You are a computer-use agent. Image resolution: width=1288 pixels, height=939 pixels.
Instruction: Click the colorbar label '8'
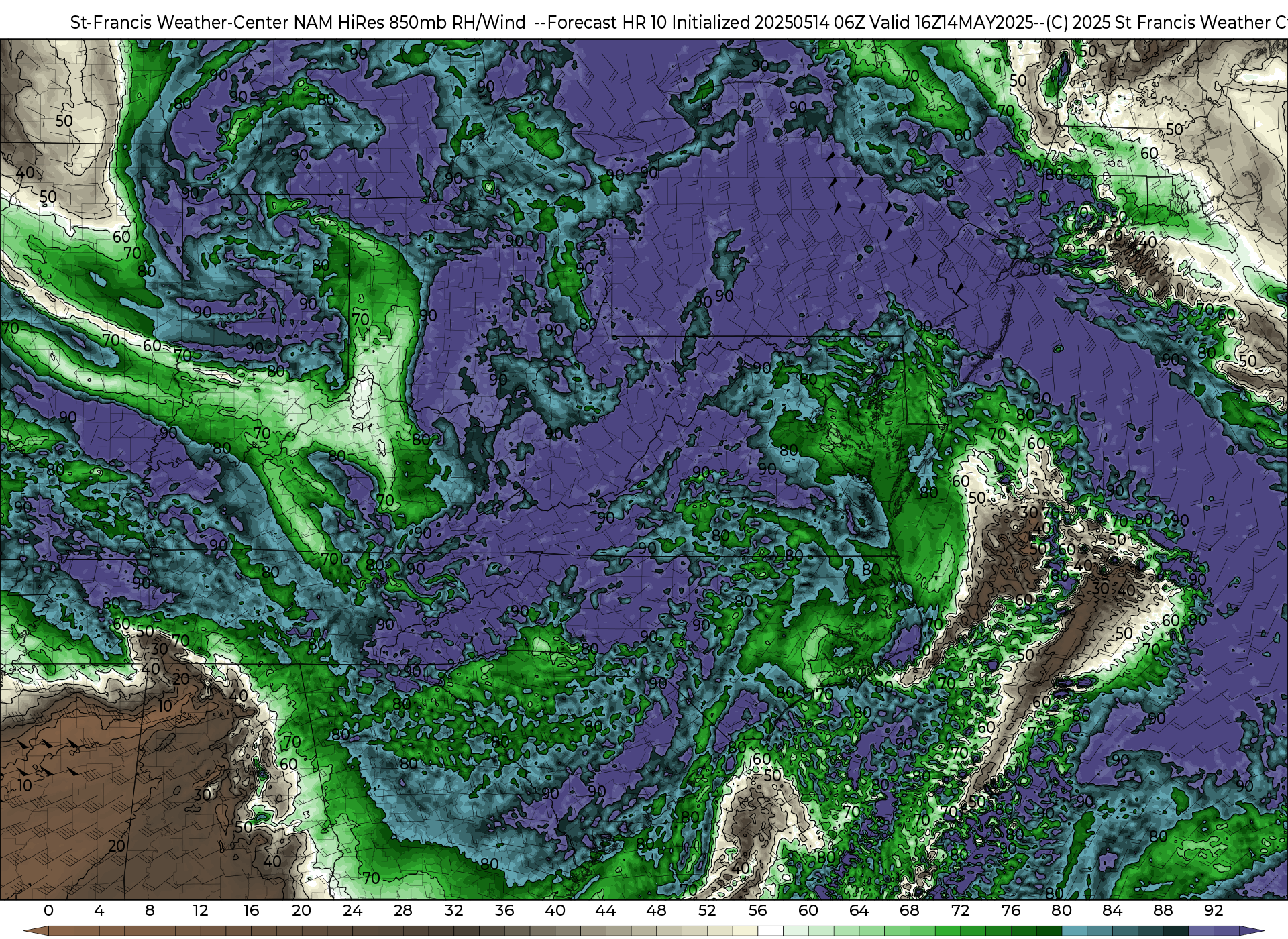coord(150,910)
